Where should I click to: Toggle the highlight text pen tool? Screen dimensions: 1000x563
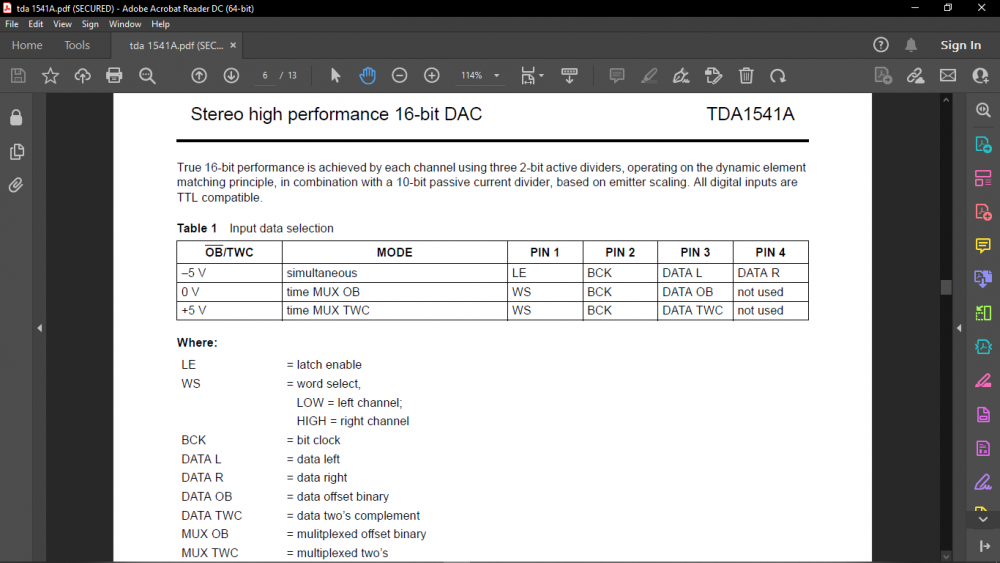[649, 76]
